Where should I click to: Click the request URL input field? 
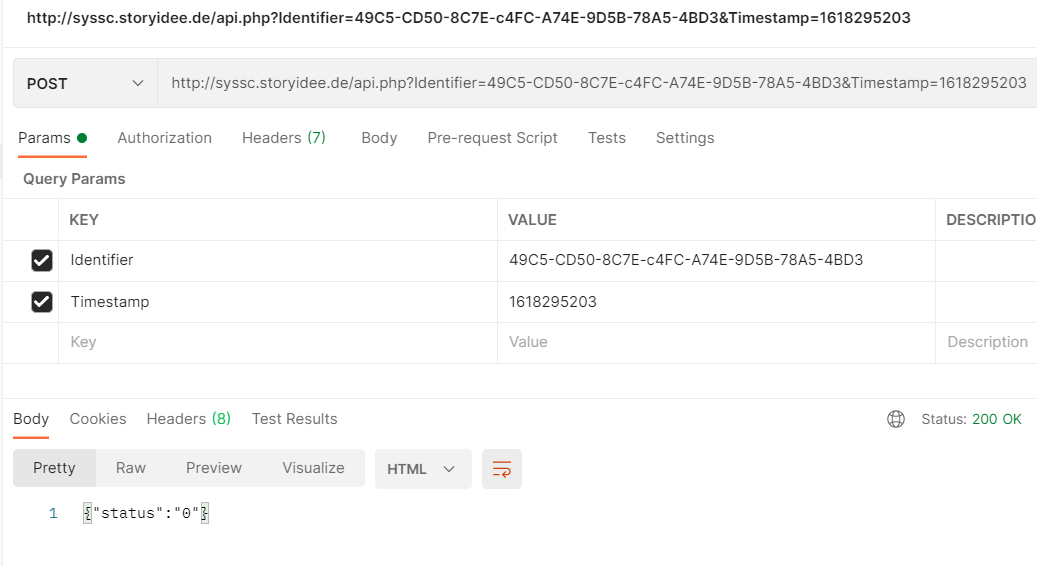tap(598, 84)
